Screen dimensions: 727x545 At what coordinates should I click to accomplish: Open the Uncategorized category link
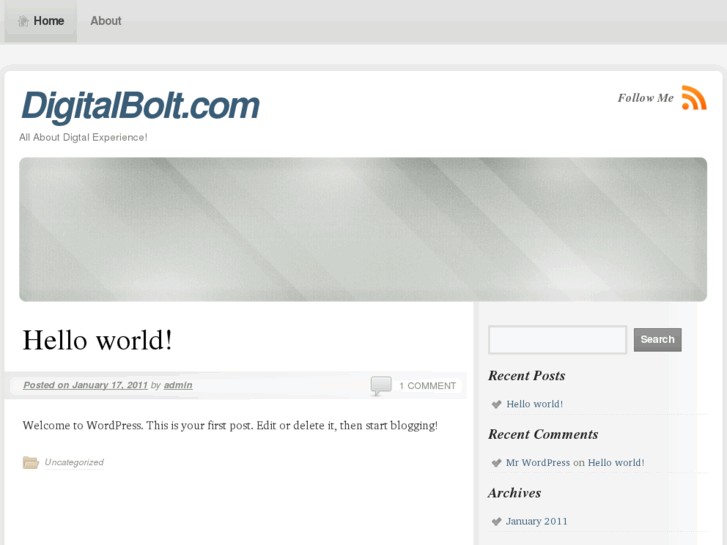click(x=74, y=462)
